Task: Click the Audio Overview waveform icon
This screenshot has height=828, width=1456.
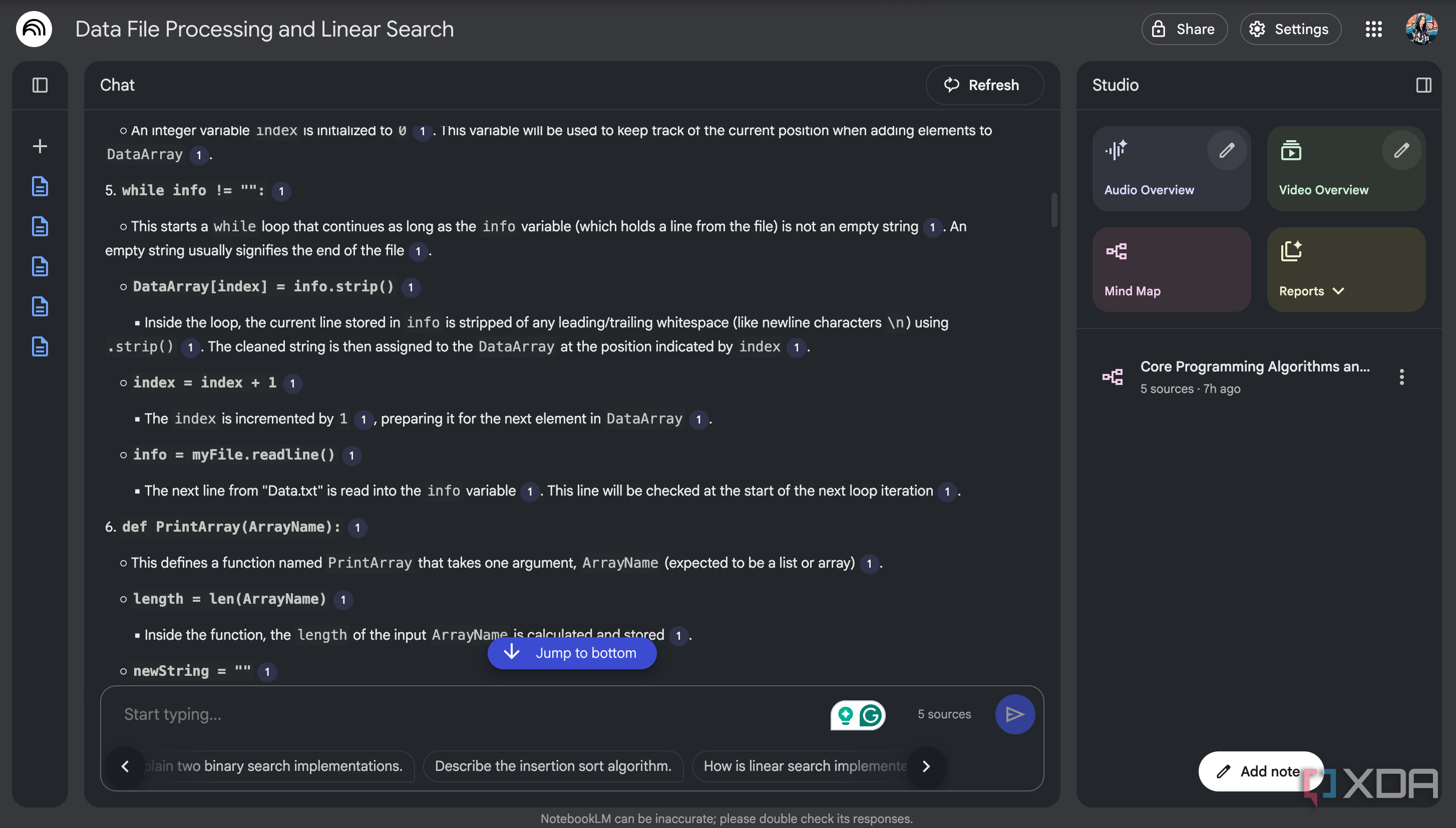Action: click(1116, 150)
